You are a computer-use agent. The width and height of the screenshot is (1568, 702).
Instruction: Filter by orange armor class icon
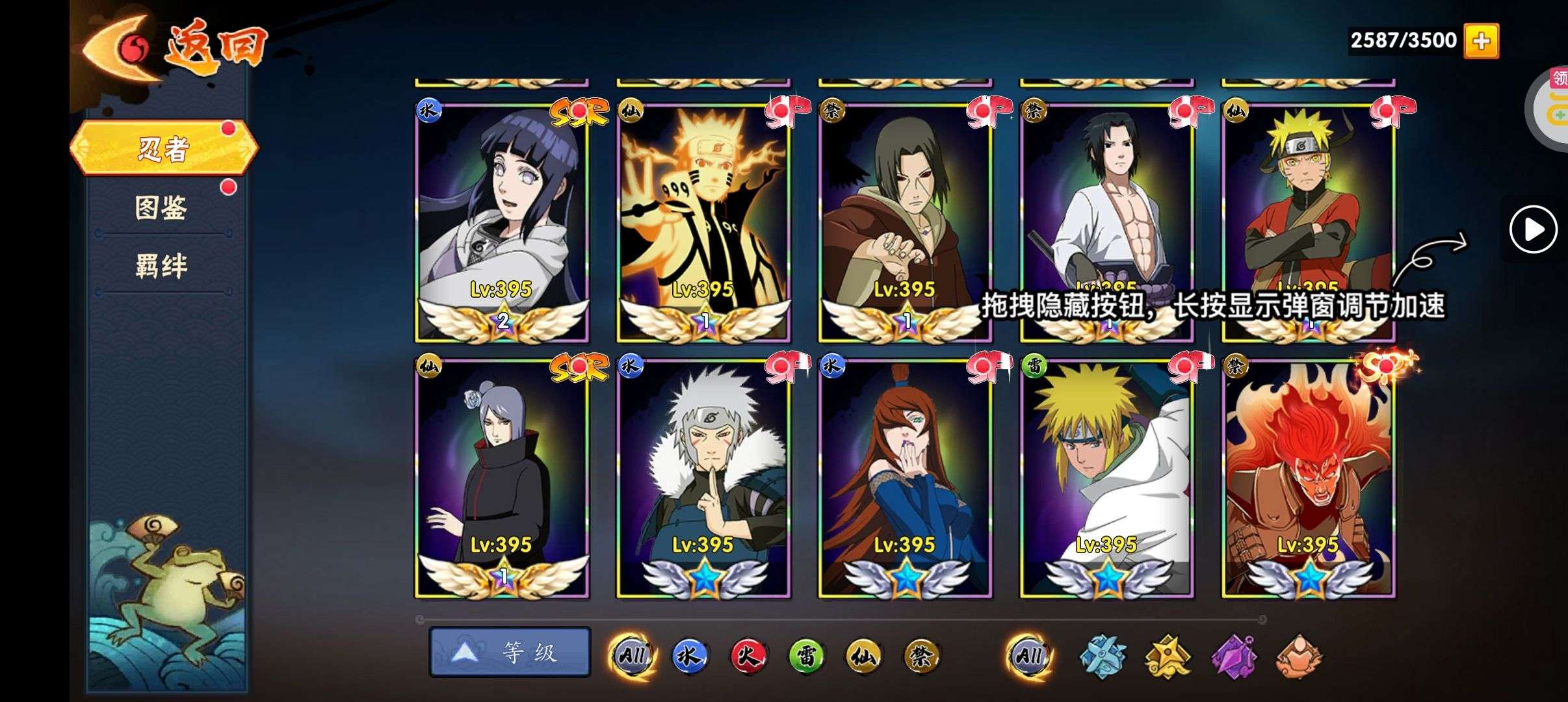[1299, 656]
